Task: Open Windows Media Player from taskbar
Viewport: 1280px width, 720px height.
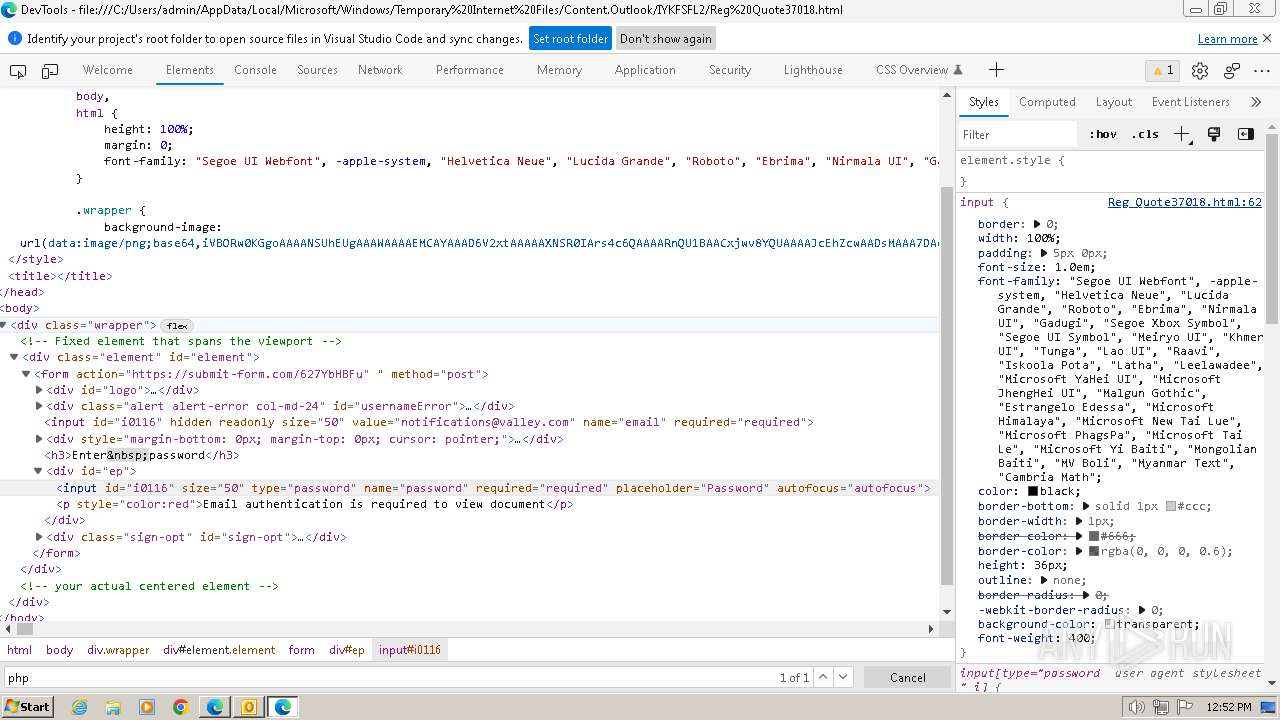Action: click(x=147, y=707)
